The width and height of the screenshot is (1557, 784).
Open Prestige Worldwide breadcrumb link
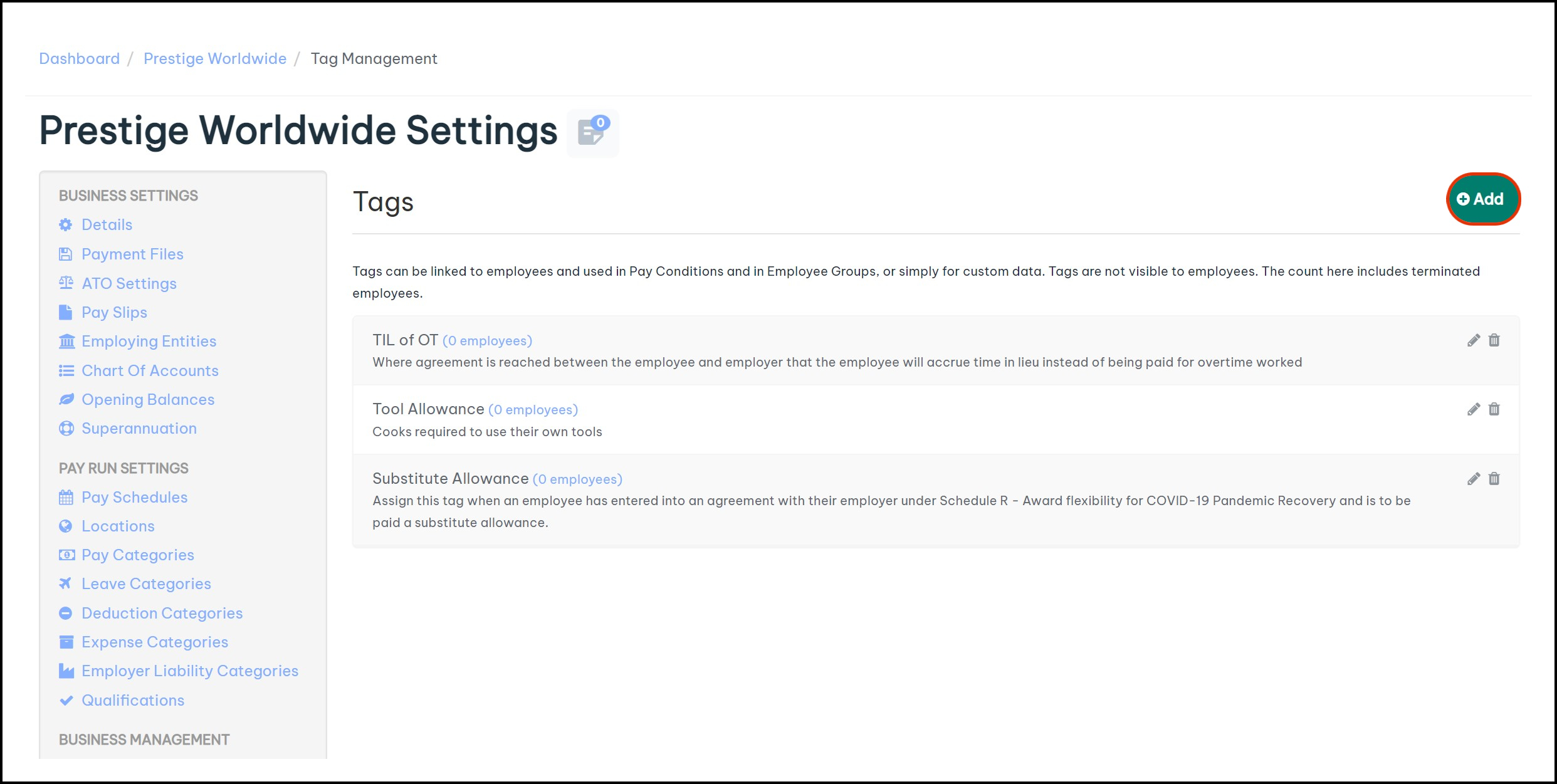(214, 59)
